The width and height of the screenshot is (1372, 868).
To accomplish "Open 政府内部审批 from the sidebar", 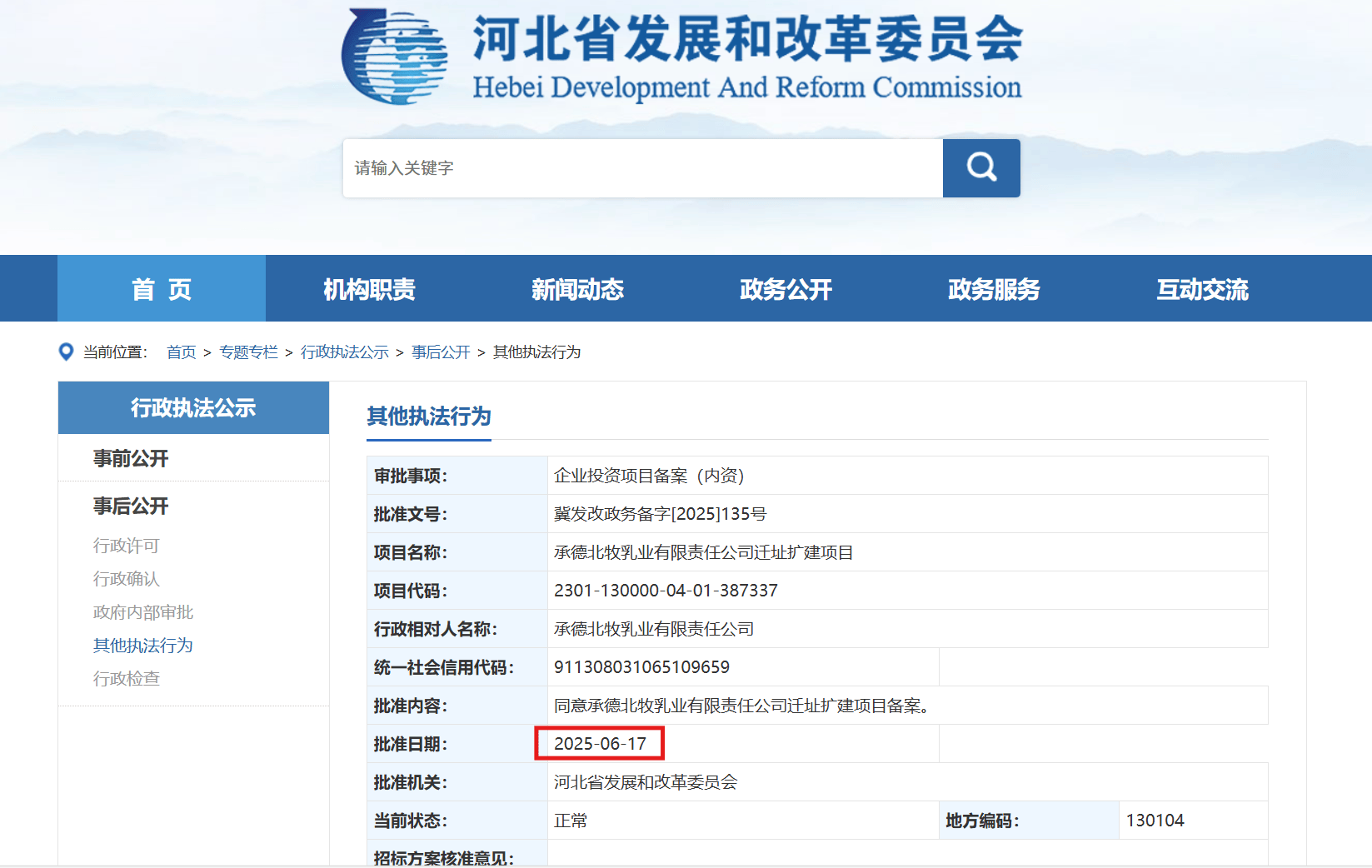I will click(x=142, y=612).
